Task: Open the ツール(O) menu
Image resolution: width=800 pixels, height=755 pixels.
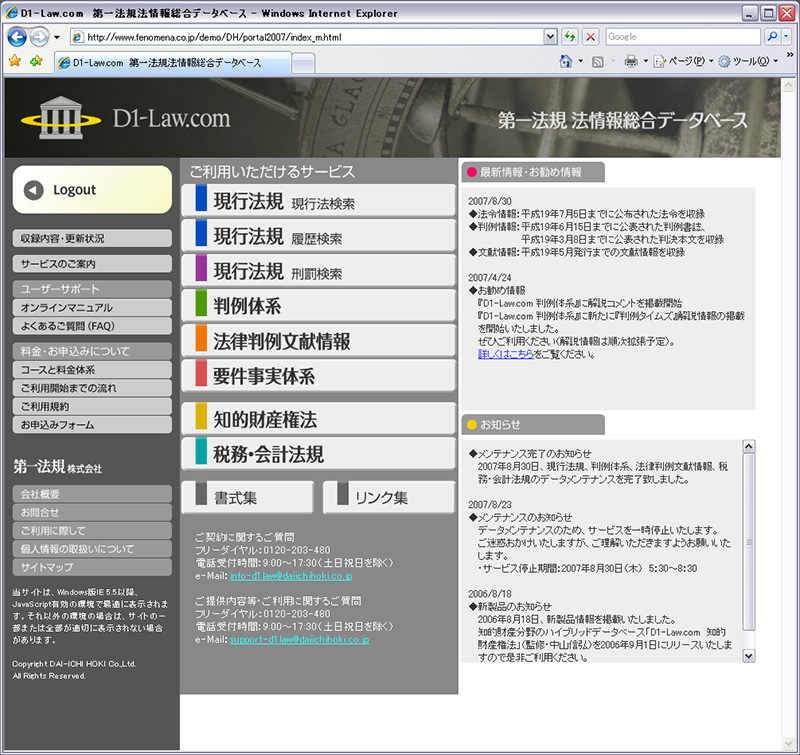Action: (748, 62)
